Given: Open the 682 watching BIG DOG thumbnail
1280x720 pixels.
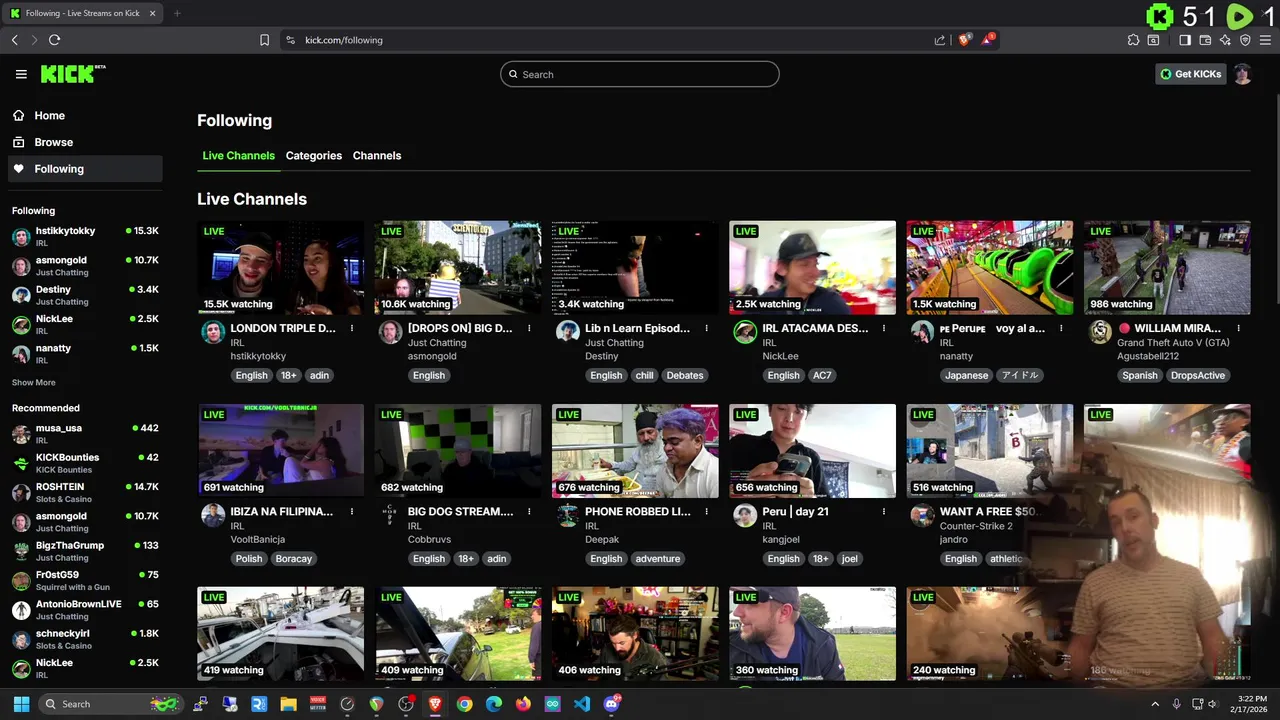Looking at the screenshot, I should coord(458,451).
